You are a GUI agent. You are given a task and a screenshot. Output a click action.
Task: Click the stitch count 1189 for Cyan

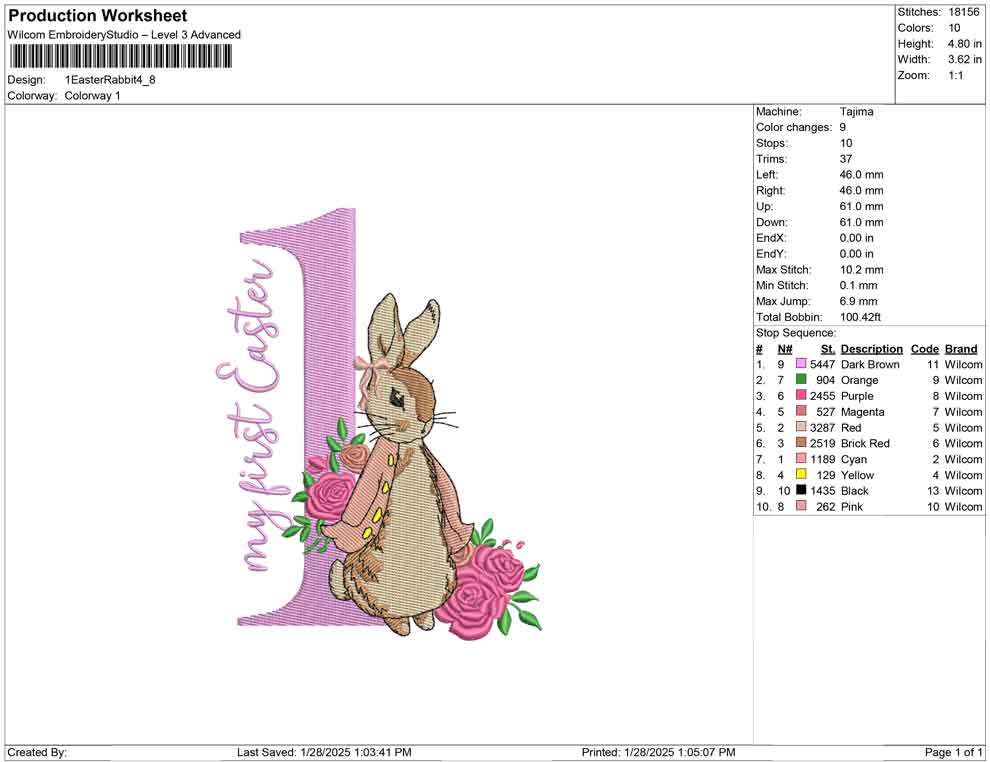click(822, 459)
